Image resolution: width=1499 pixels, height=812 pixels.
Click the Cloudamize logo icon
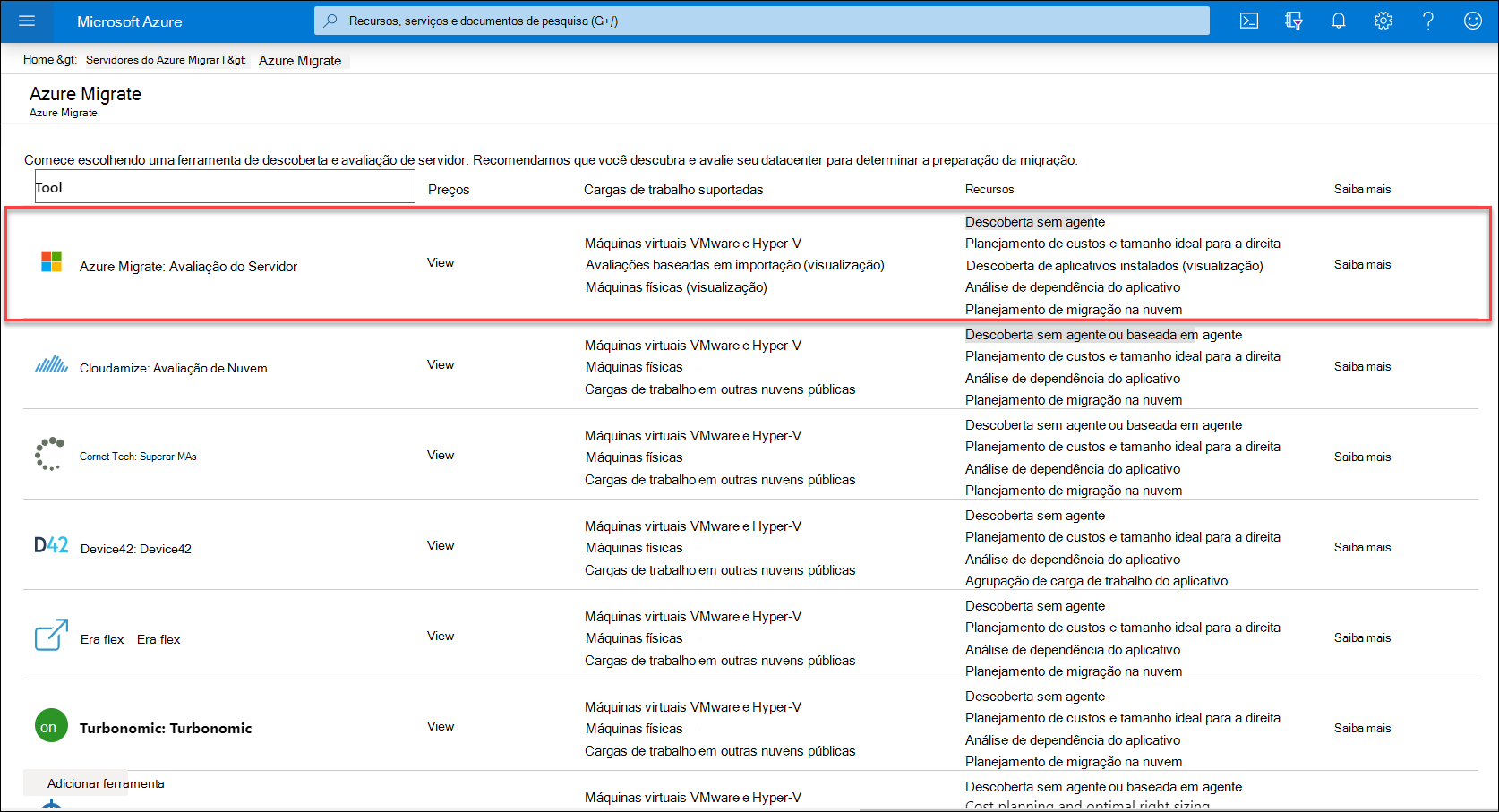pyautogui.click(x=51, y=363)
